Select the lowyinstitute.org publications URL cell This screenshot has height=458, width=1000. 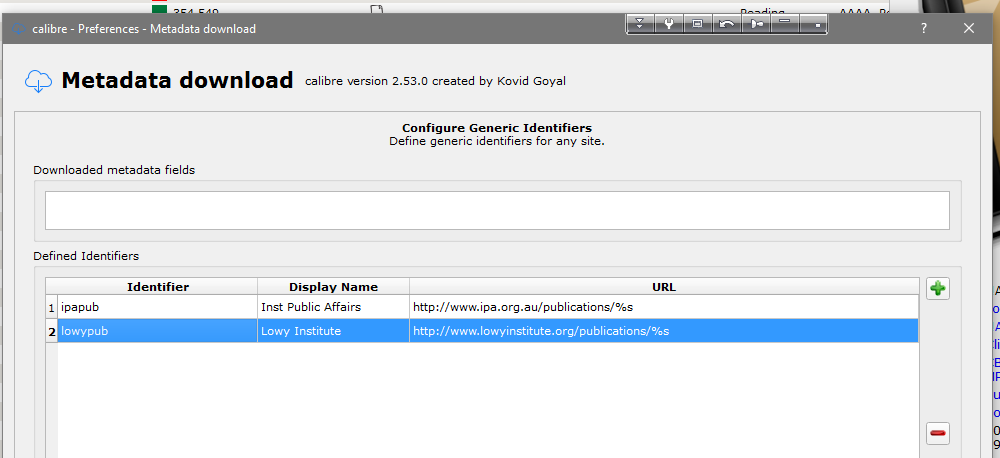tap(664, 332)
